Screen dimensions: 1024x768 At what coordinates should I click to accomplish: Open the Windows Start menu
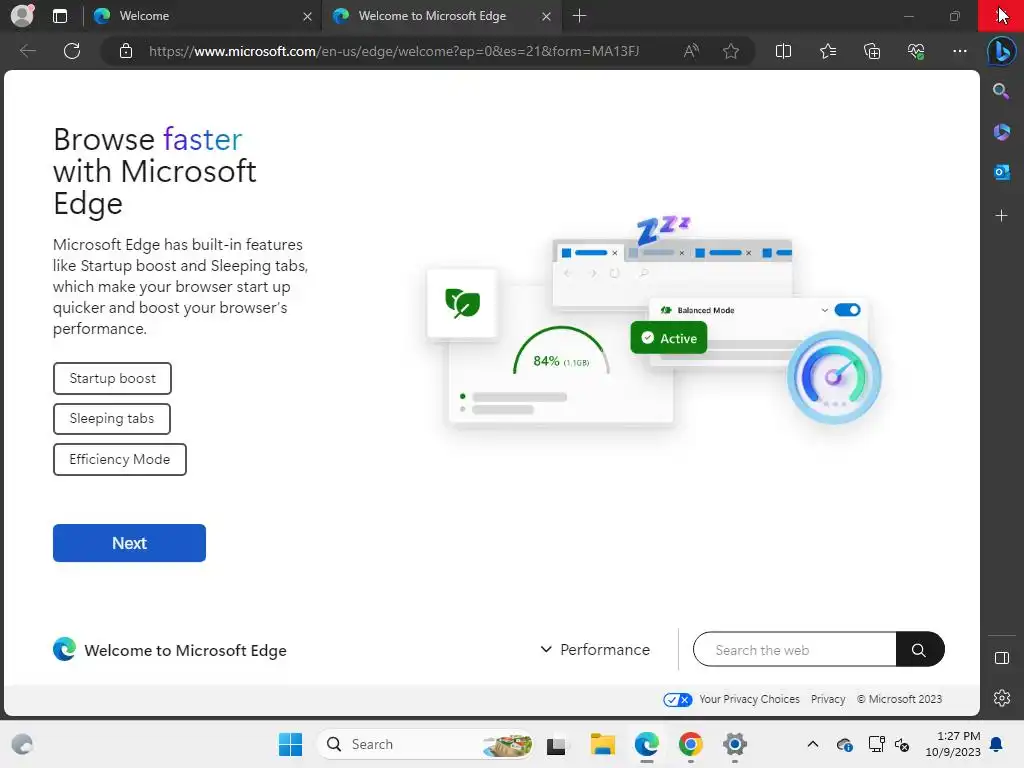290,744
